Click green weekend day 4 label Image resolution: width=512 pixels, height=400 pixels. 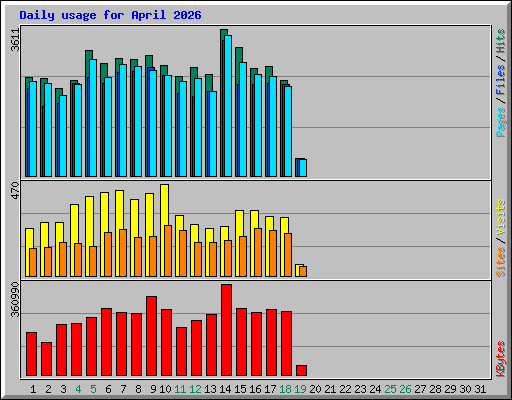[78, 389]
